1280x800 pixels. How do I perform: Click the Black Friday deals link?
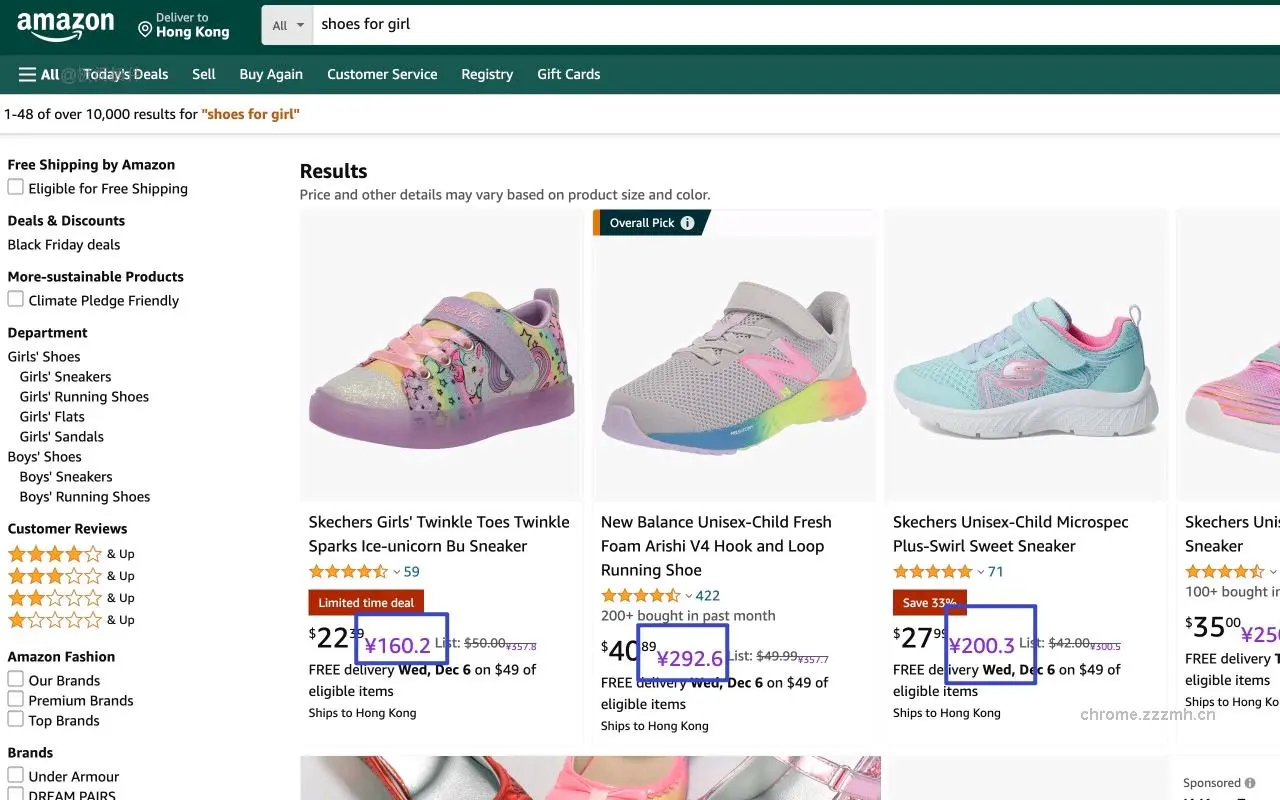pyautogui.click(x=64, y=245)
